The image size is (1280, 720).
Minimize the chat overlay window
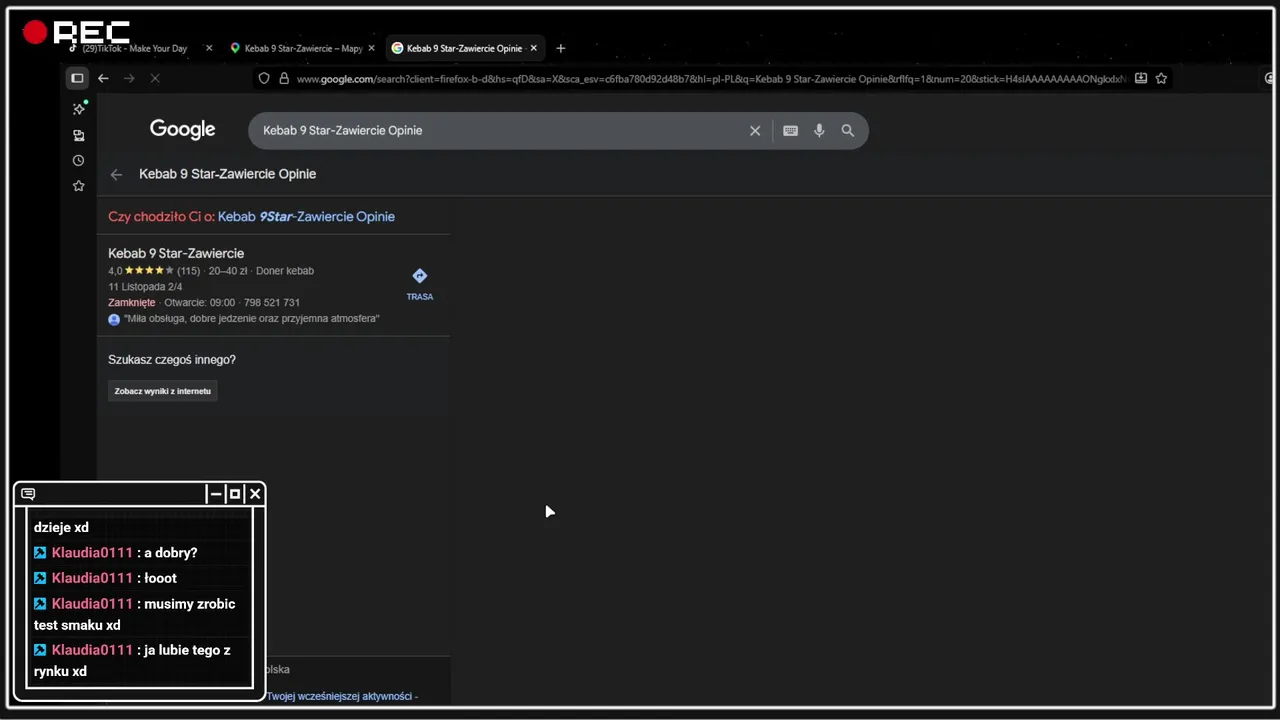coord(215,494)
